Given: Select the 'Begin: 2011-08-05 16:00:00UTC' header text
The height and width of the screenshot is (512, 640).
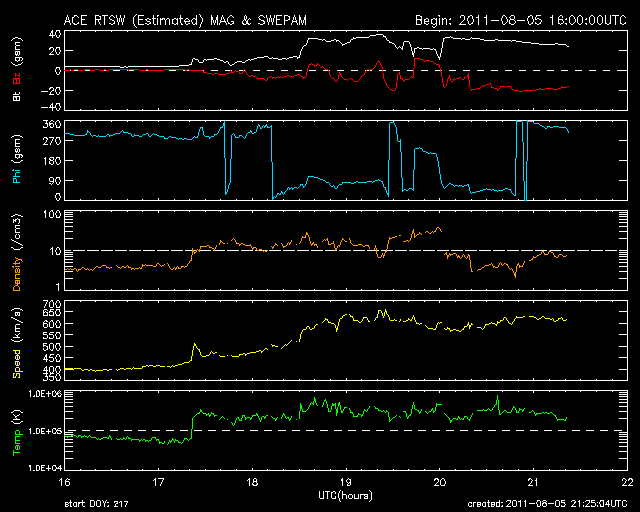Looking at the screenshot, I should (x=521, y=20).
